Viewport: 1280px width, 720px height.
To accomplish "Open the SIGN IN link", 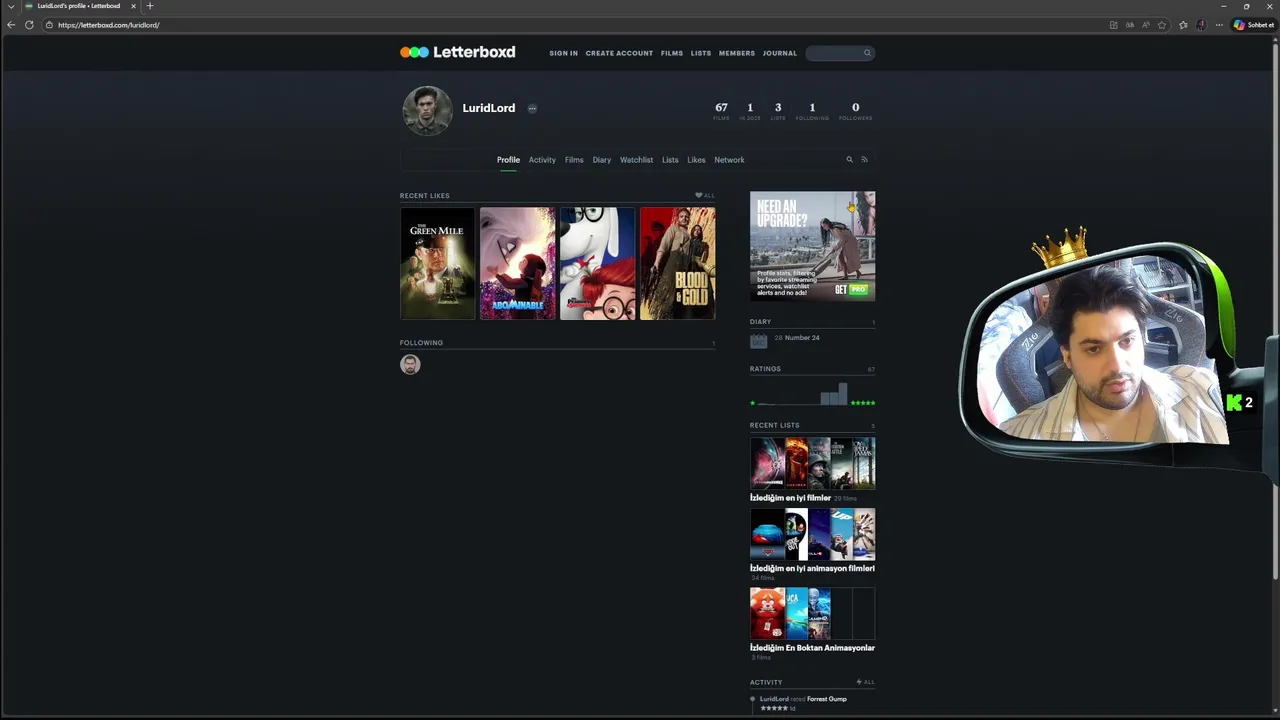I will point(563,53).
